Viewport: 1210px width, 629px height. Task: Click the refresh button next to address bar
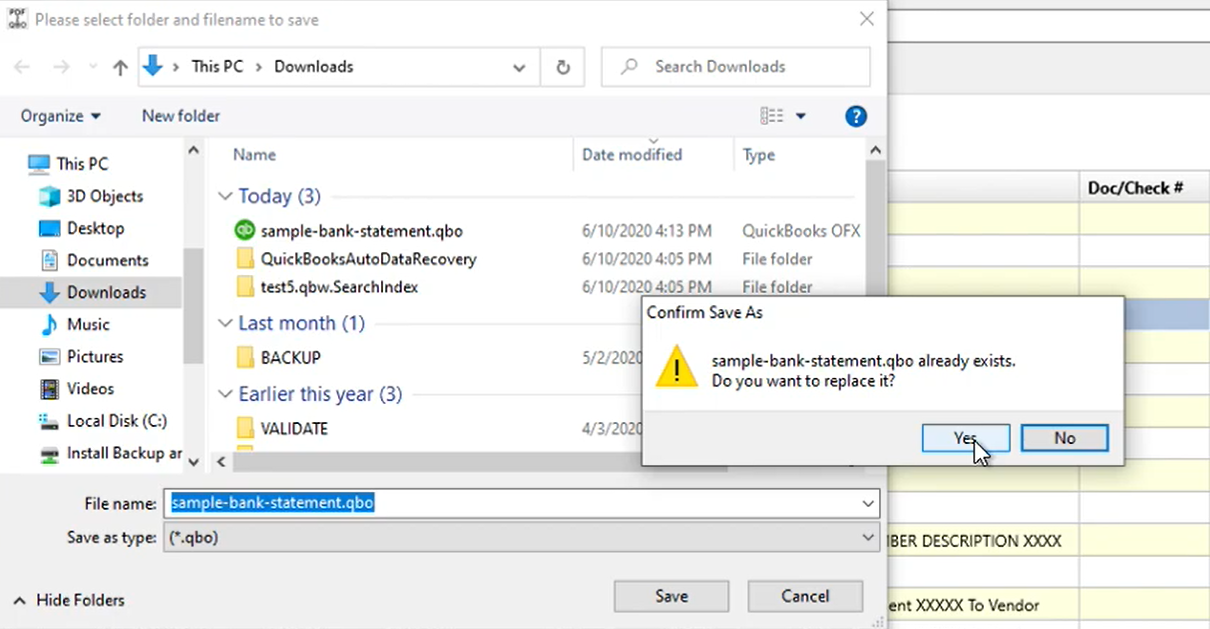563,67
